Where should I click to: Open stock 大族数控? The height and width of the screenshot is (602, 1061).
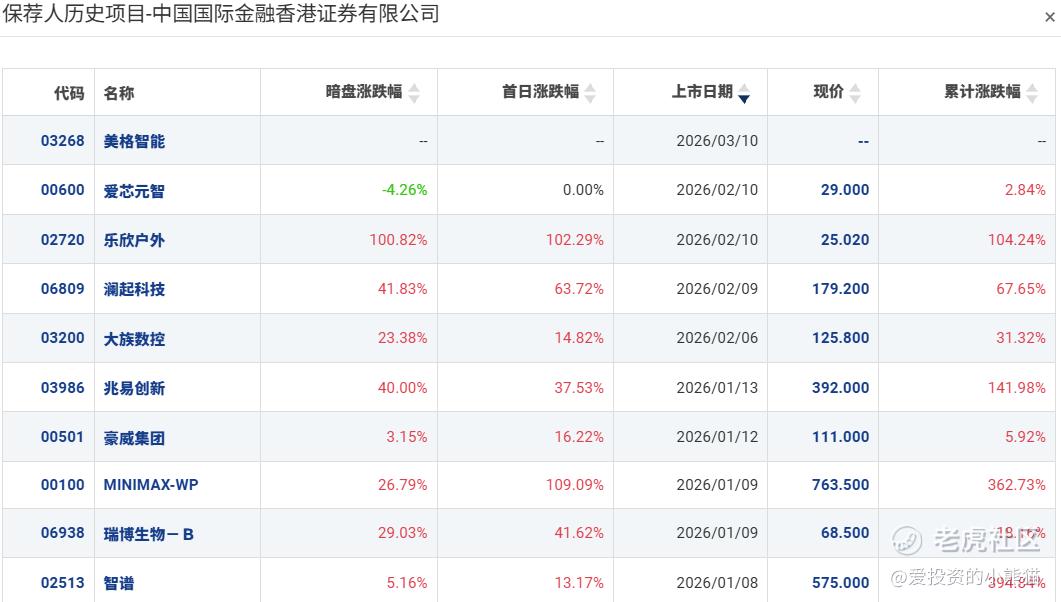click(134, 339)
